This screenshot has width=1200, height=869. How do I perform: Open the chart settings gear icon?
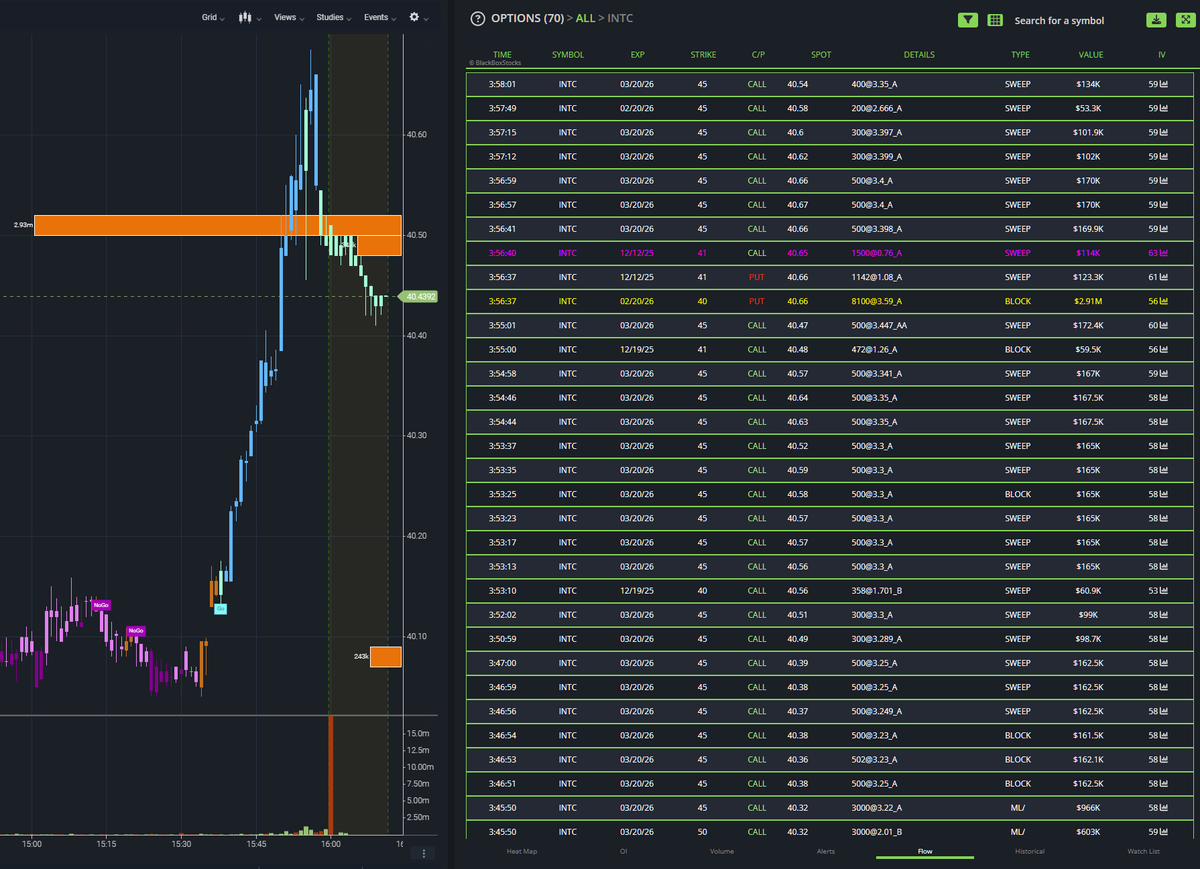click(x=414, y=18)
